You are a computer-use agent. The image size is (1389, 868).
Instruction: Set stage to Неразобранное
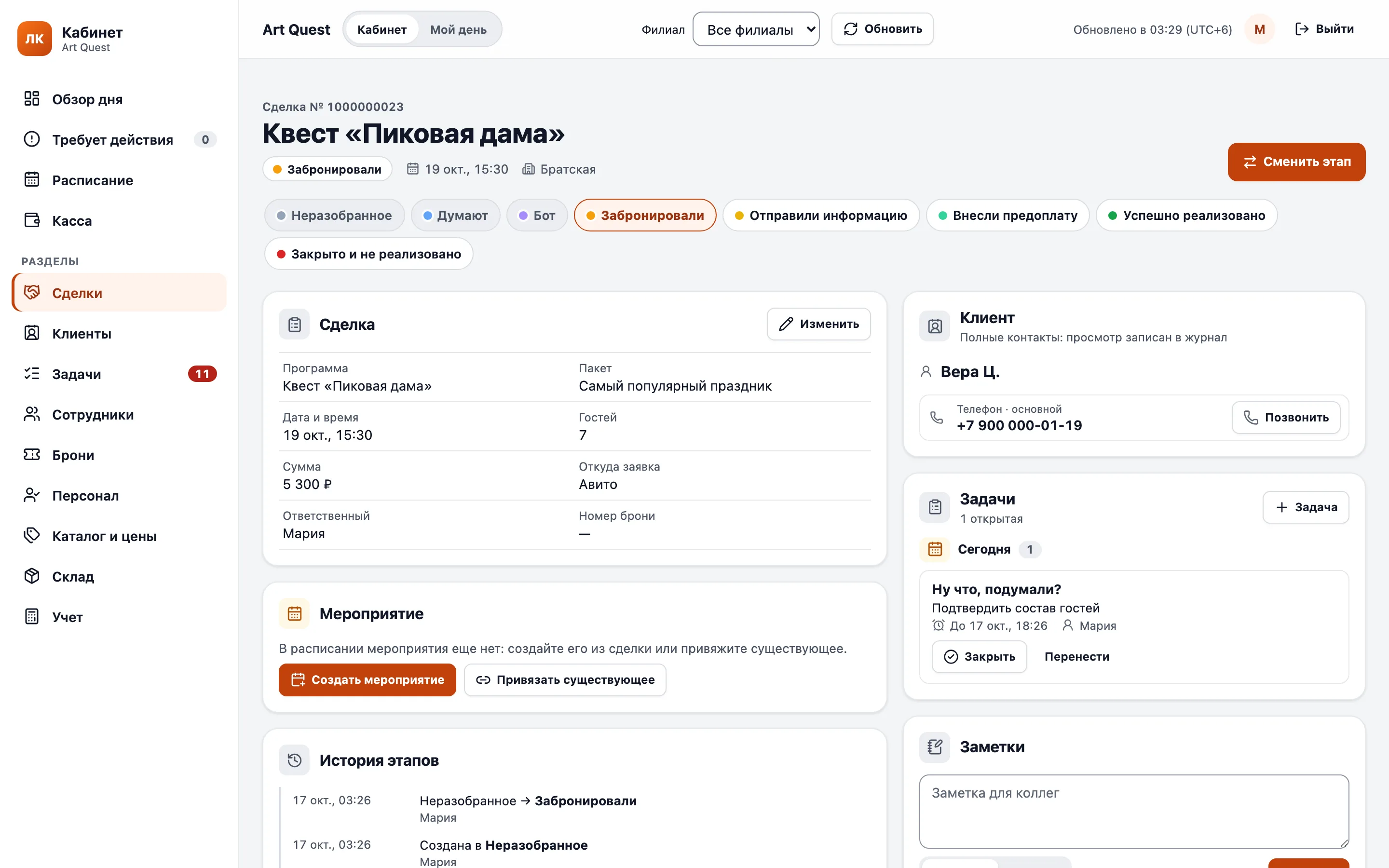tap(335, 215)
